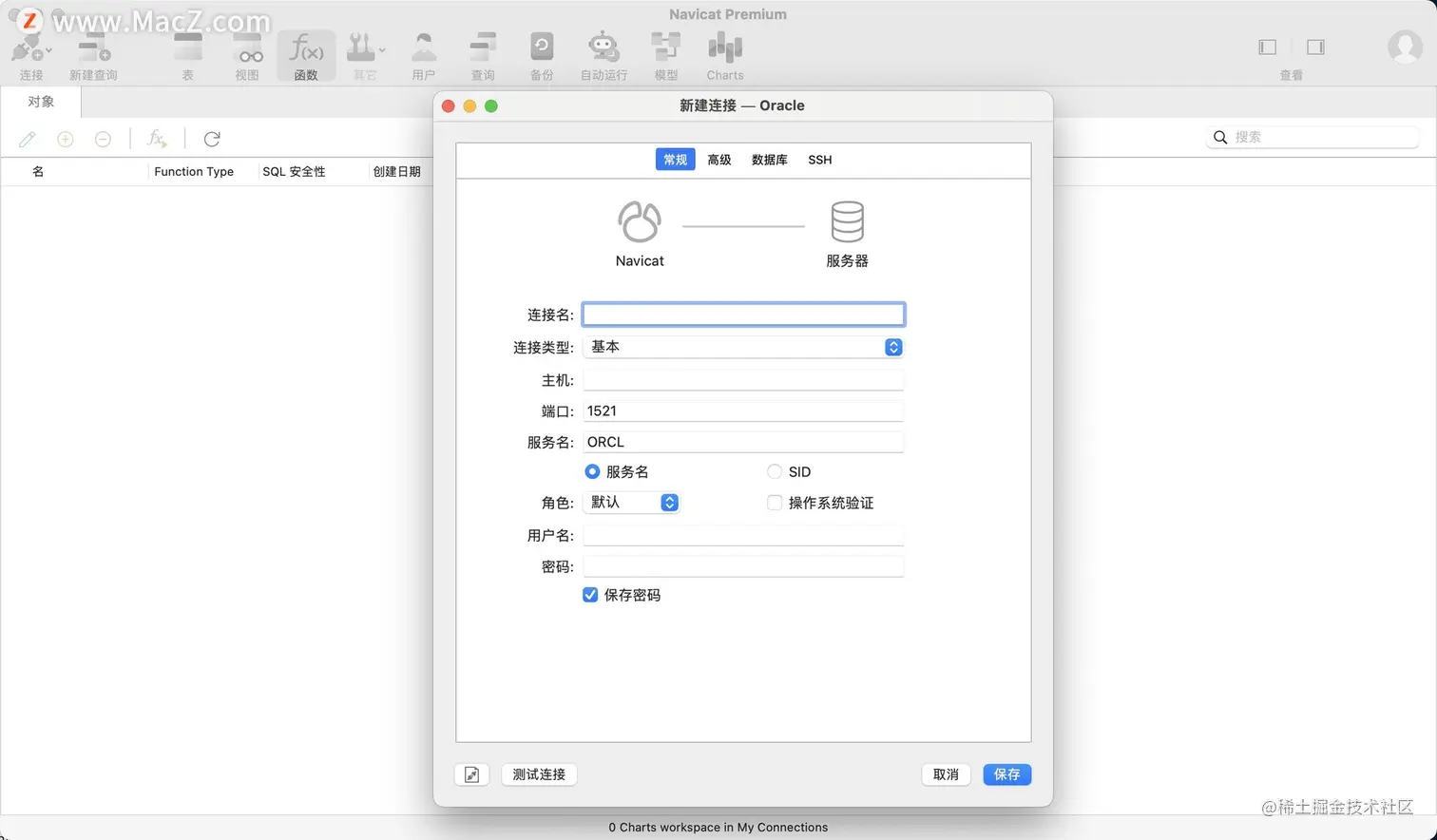Open the 连接类型 (Connection Type) dropdown
Viewport: 1437px width, 840px height.
tap(892, 347)
